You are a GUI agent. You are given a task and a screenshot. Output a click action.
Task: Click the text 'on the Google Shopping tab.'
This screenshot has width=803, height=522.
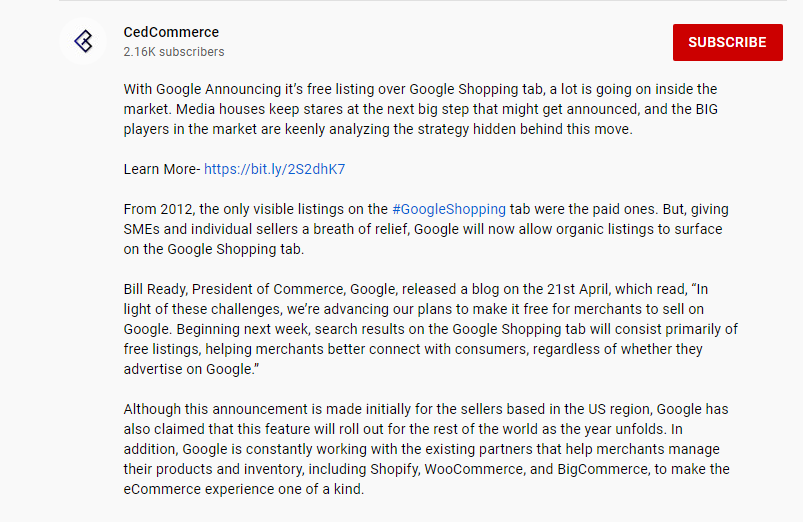pos(214,249)
